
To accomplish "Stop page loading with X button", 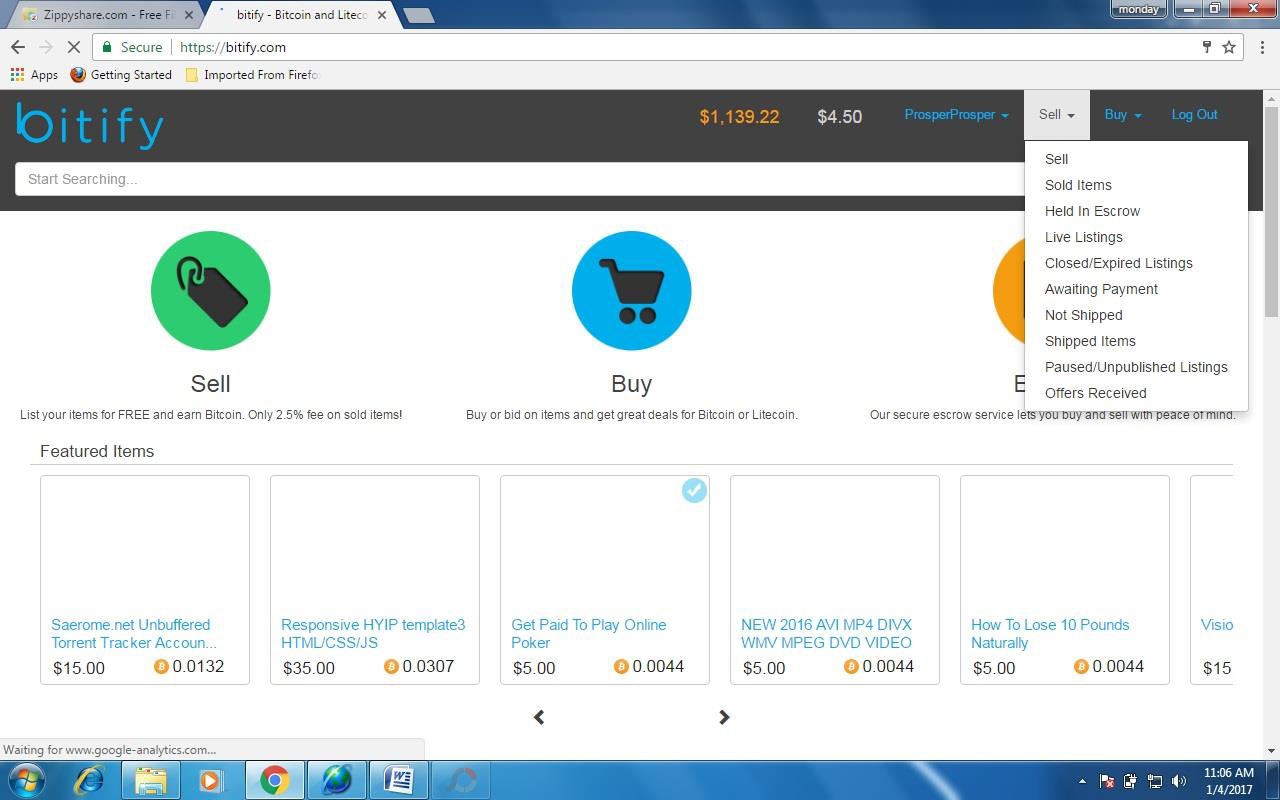I will click(73, 47).
